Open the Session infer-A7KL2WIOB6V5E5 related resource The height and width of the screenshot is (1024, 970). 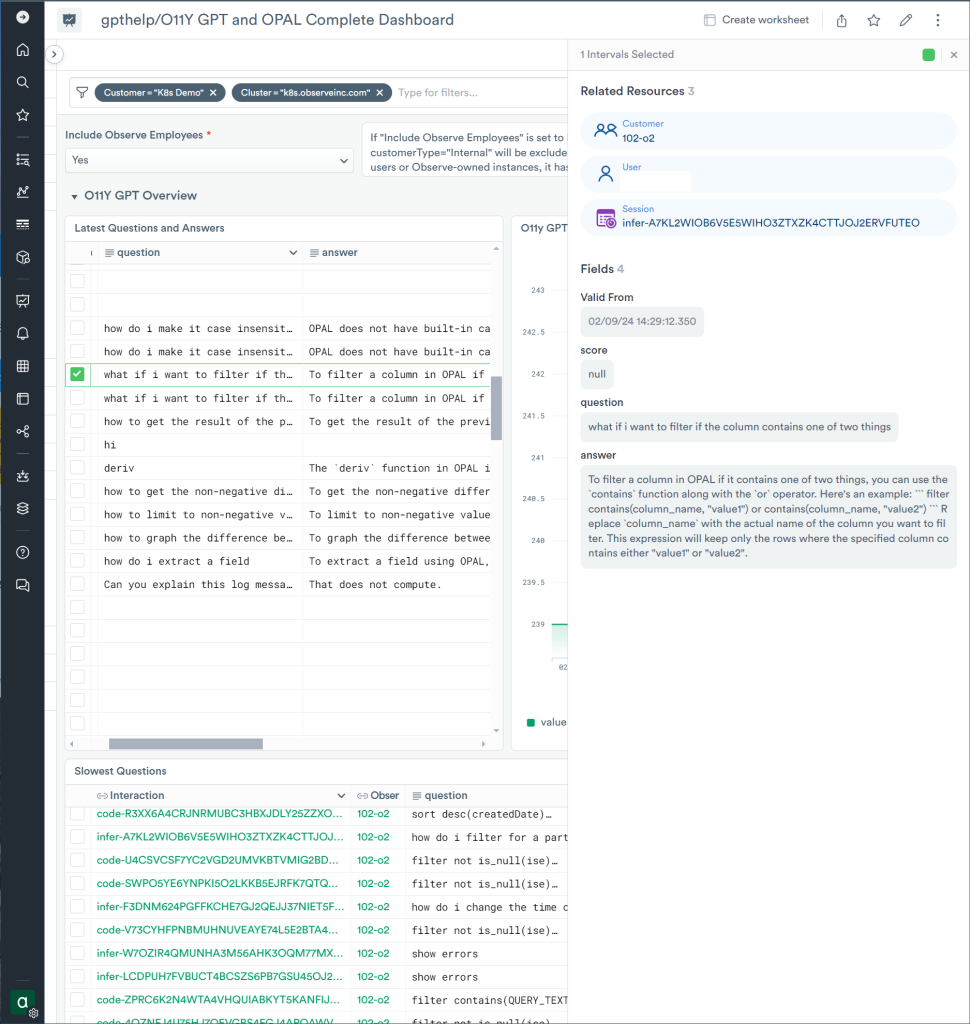tap(768, 217)
